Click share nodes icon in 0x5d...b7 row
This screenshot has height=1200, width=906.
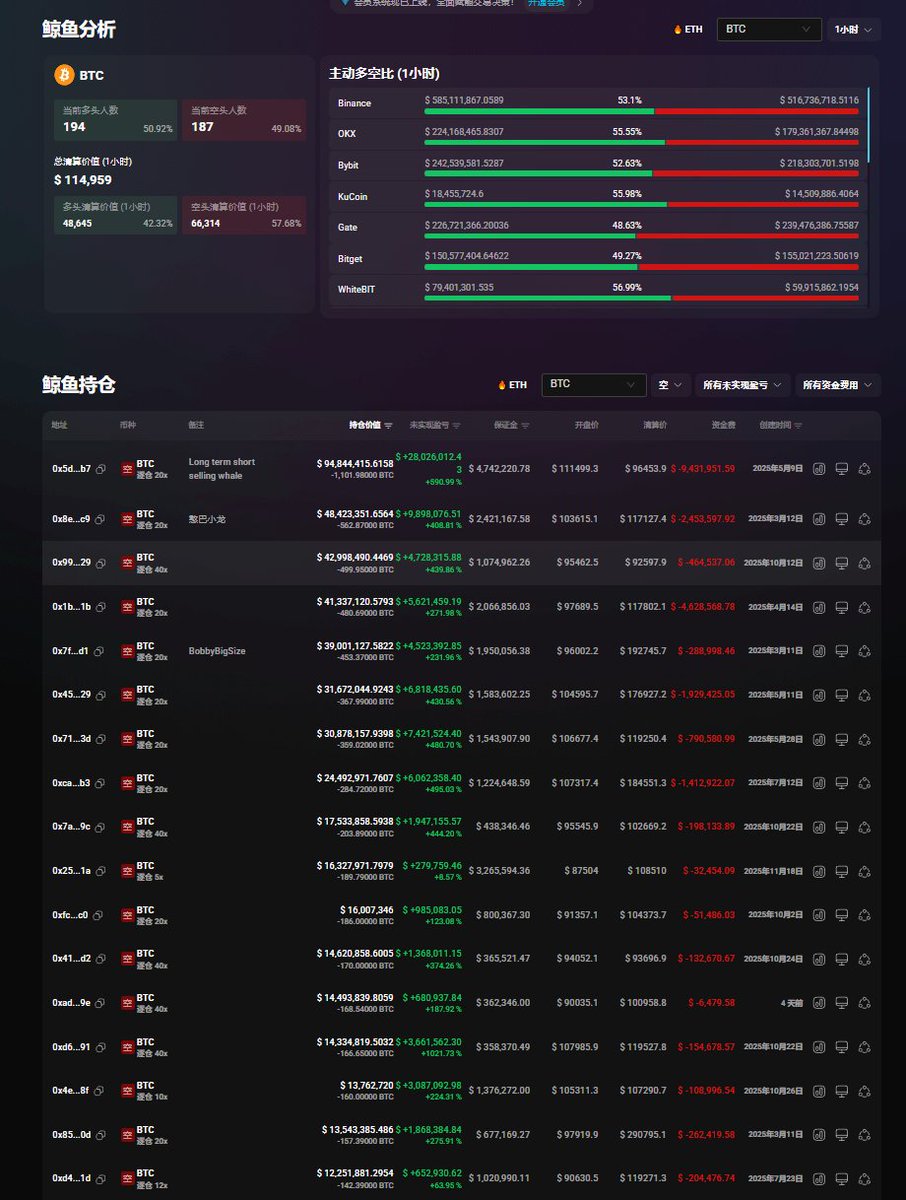pos(864,468)
